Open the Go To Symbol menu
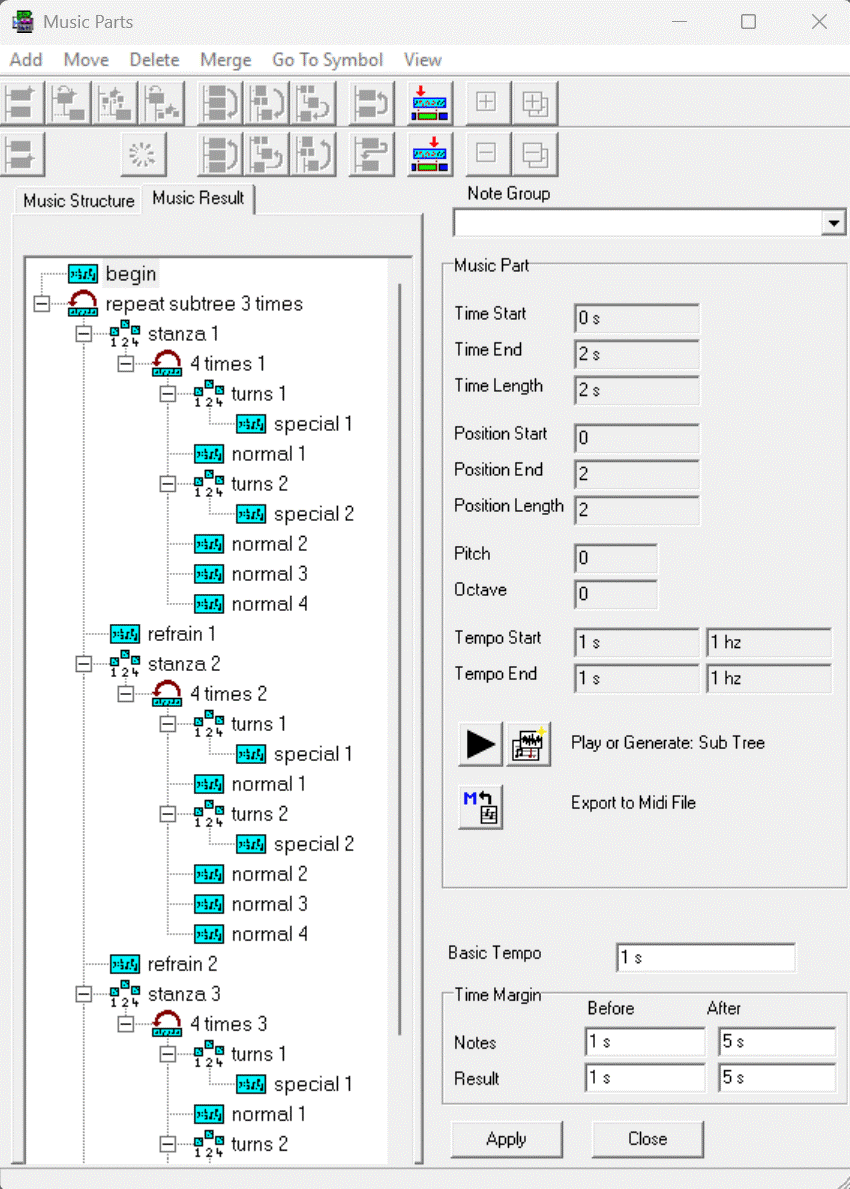The height and width of the screenshot is (1189, 850). click(x=327, y=60)
